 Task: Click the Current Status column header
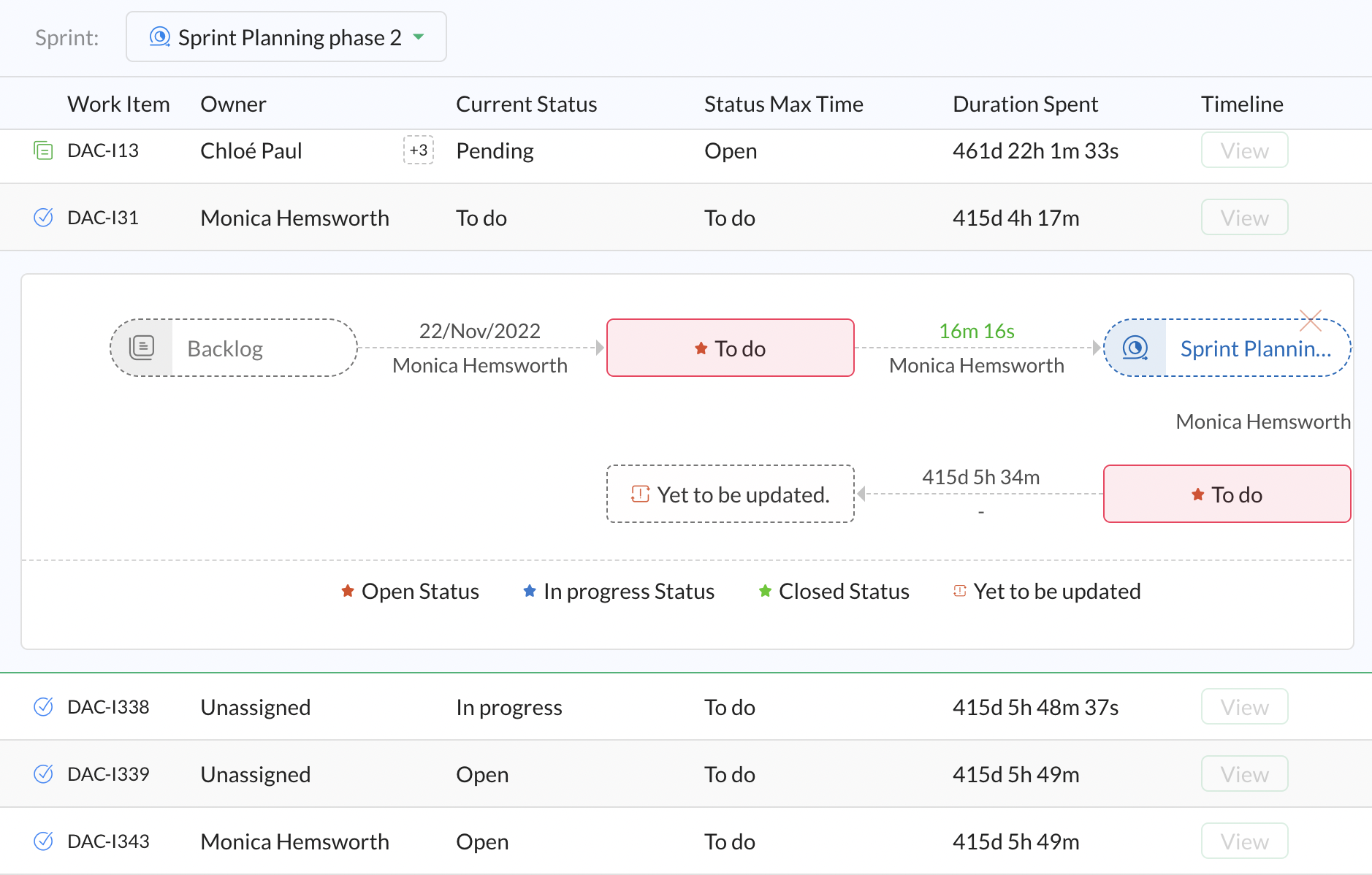coord(526,104)
